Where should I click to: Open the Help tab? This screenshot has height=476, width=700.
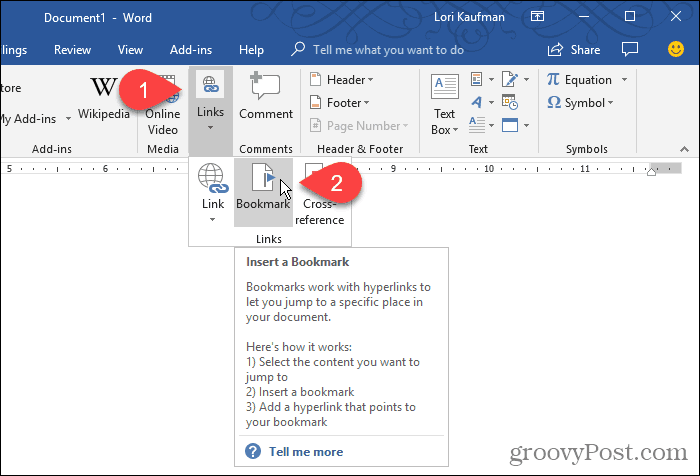[x=251, y=50]
